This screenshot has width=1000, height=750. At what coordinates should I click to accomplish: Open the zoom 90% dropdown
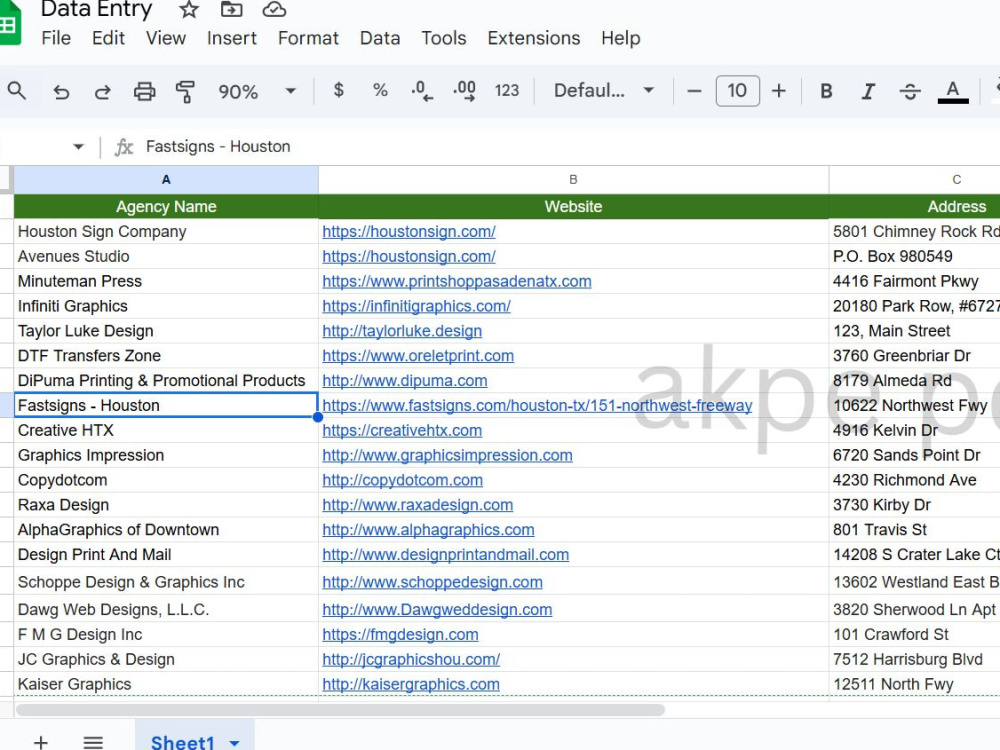(257, 91)
